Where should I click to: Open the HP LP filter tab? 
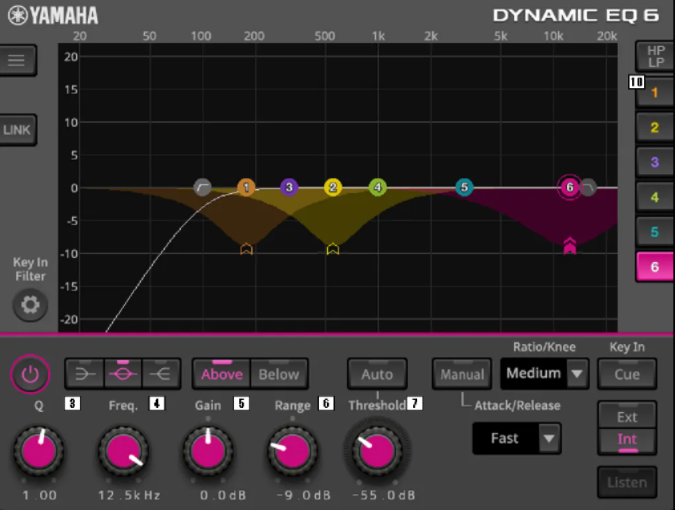[x=655, y=56]
